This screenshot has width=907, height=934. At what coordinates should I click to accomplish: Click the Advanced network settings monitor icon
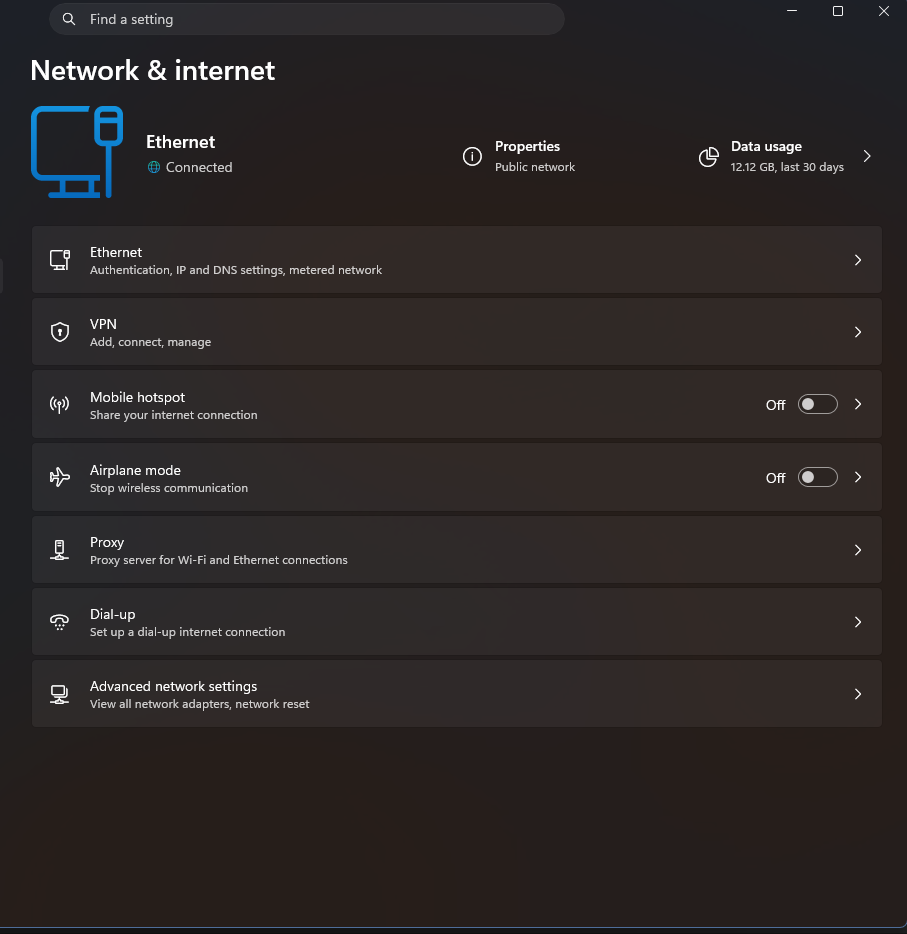pyautogui.click(x=60, y=694)
